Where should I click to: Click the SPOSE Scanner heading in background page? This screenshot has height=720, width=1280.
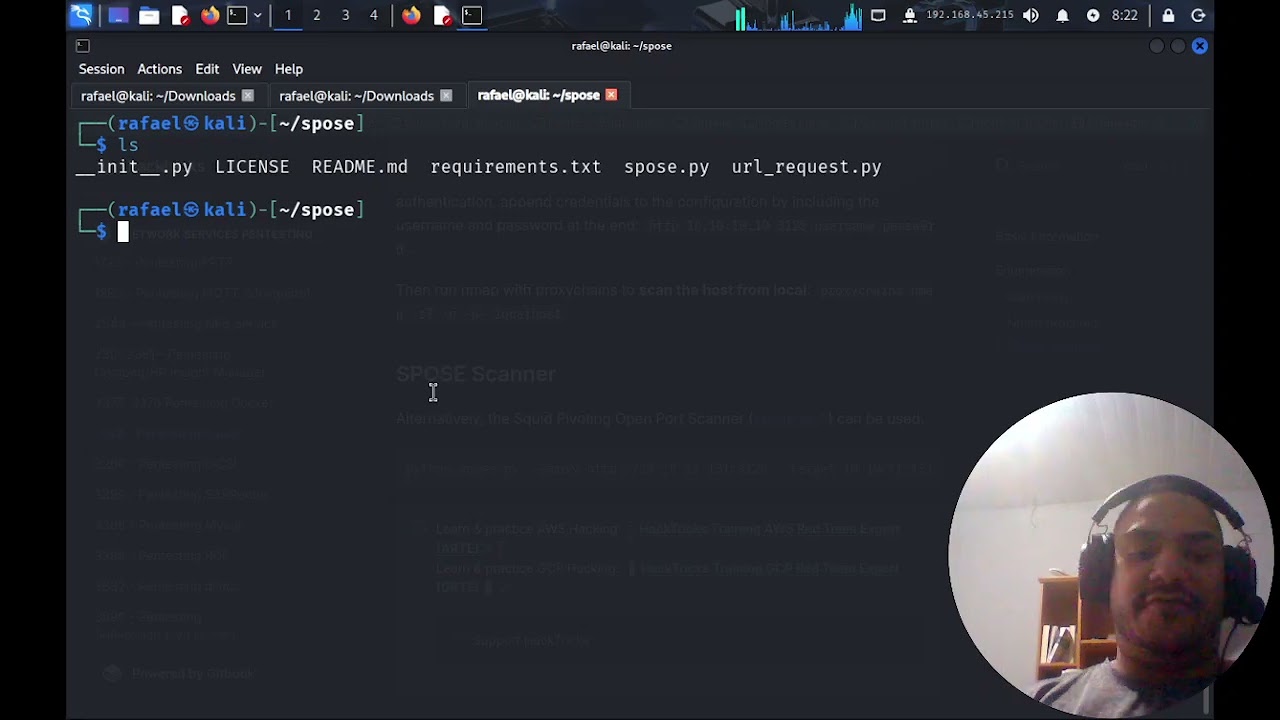click(x=476, y=374)
